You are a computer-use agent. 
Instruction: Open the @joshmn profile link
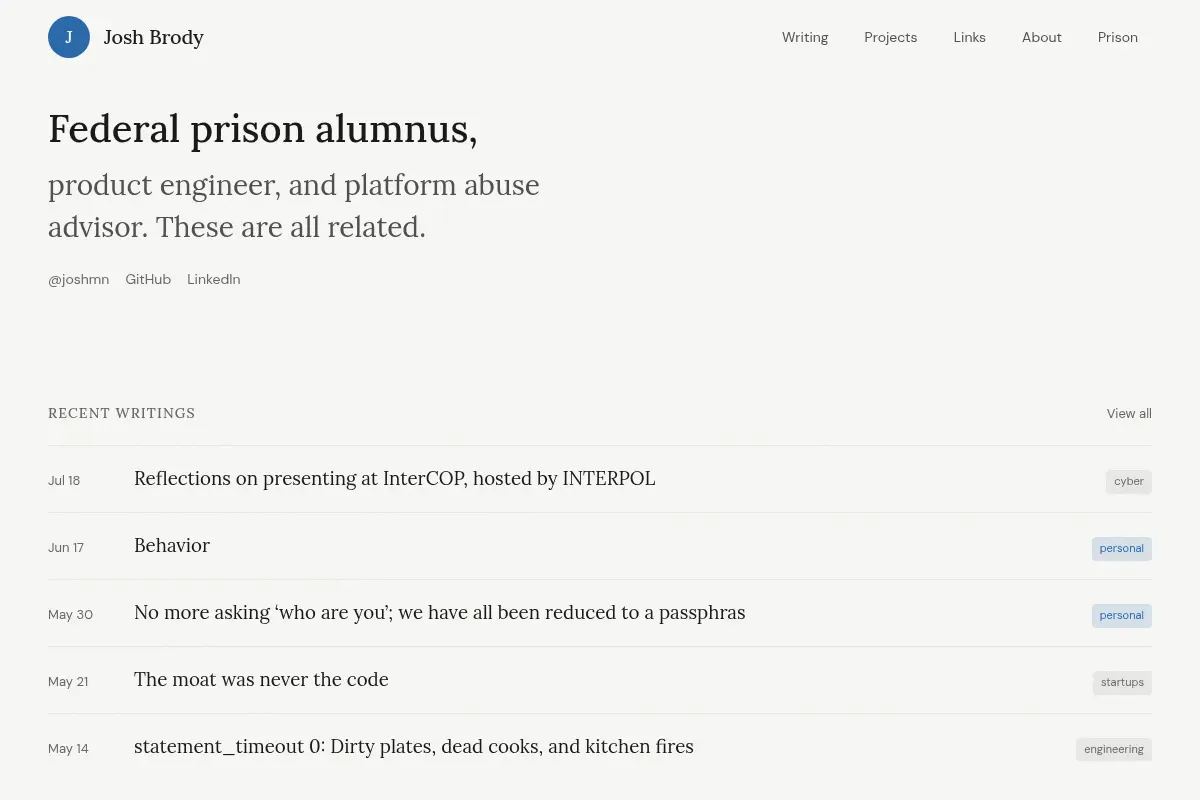[78, 280]
